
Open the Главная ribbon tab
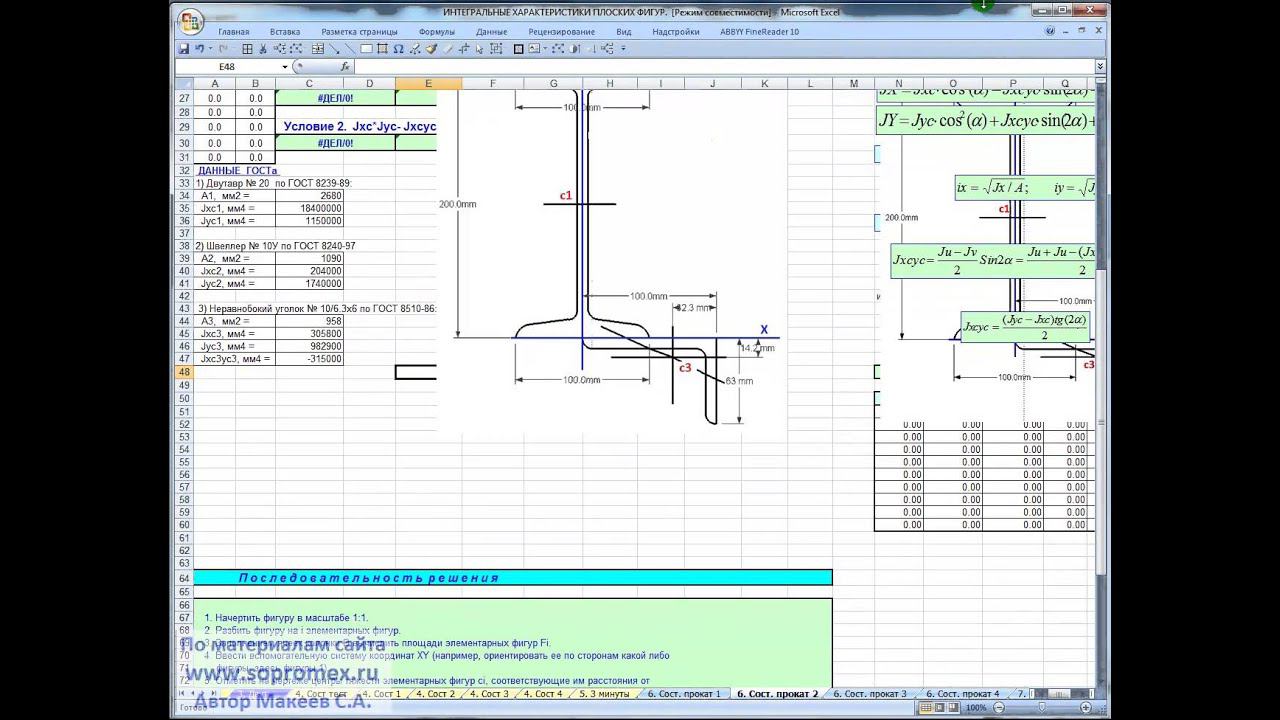pos(234,31)
